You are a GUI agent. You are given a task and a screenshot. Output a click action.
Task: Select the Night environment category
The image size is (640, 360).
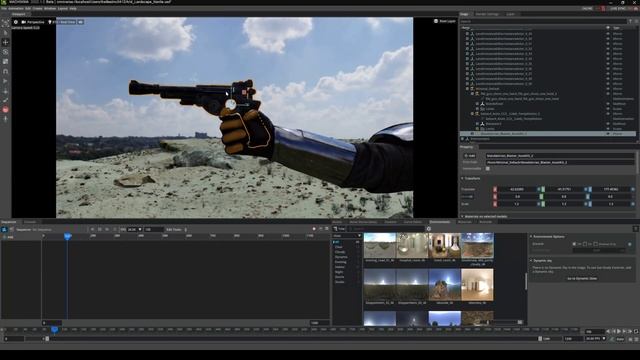339,272
